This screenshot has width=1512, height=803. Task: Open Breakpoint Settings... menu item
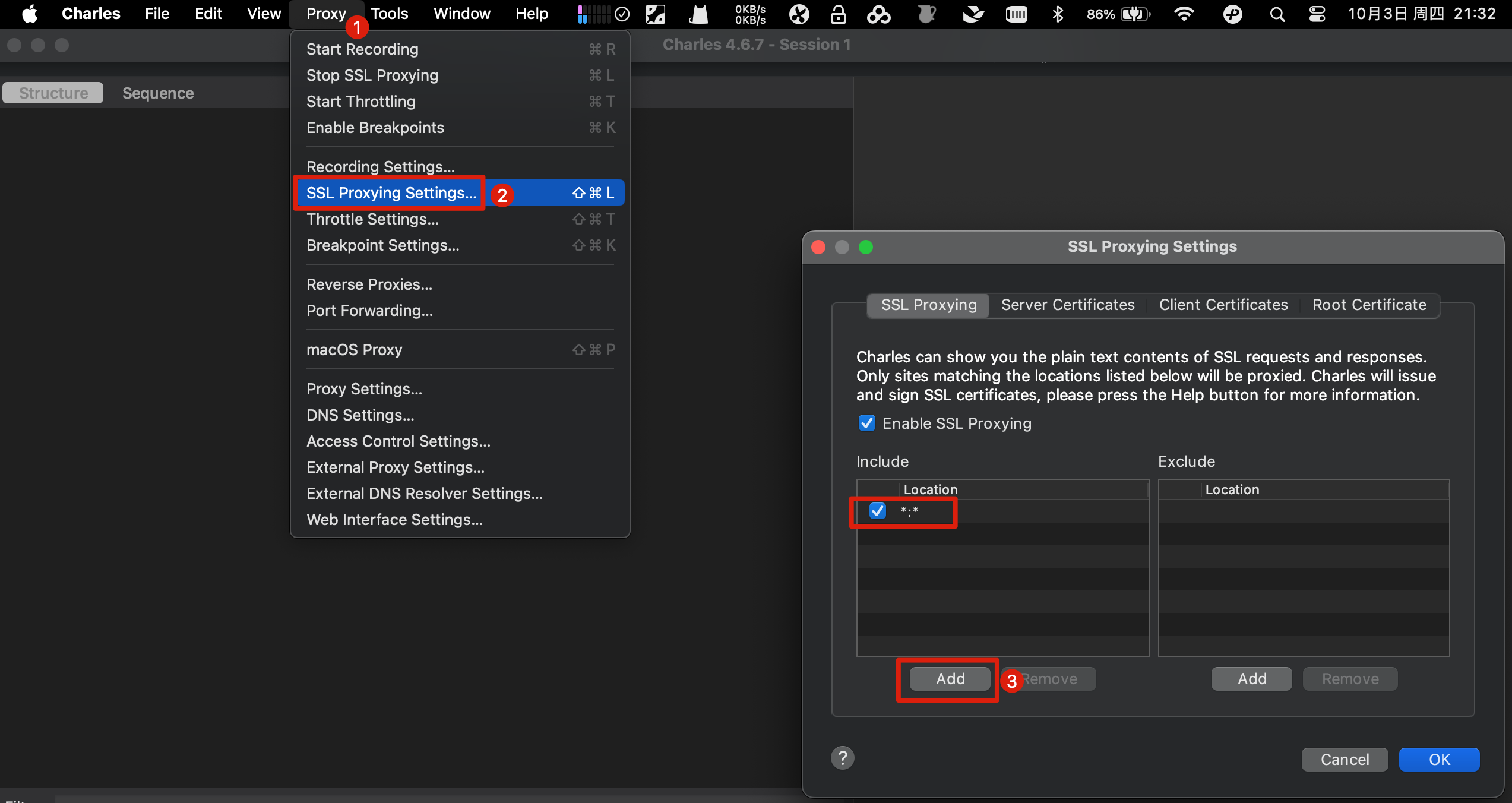coord(460,245)
